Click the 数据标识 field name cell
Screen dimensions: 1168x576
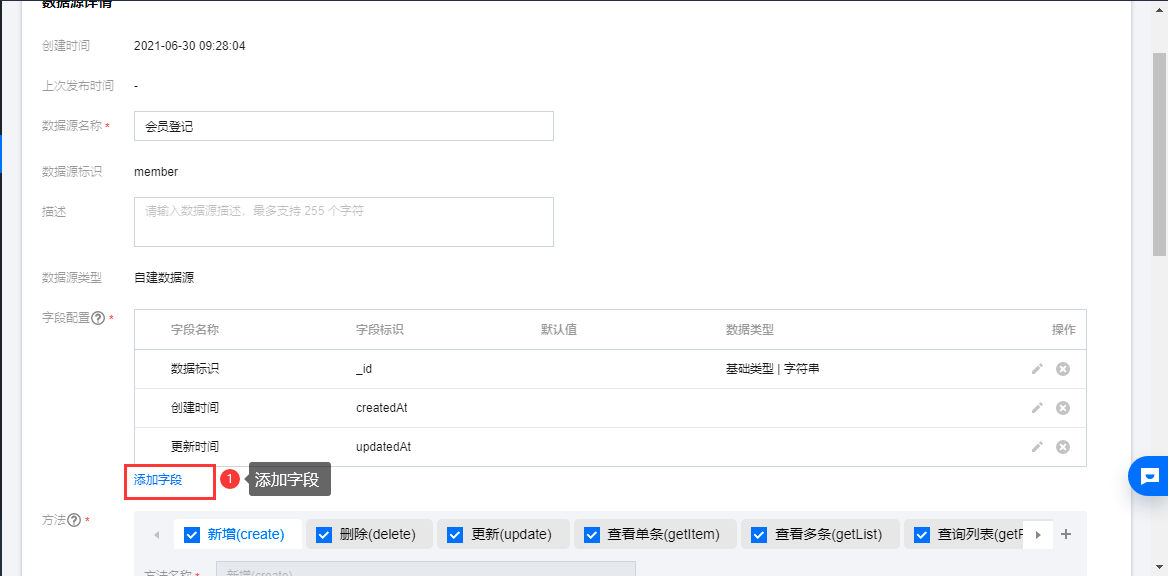pyautogui.click(x=194, y=369)
